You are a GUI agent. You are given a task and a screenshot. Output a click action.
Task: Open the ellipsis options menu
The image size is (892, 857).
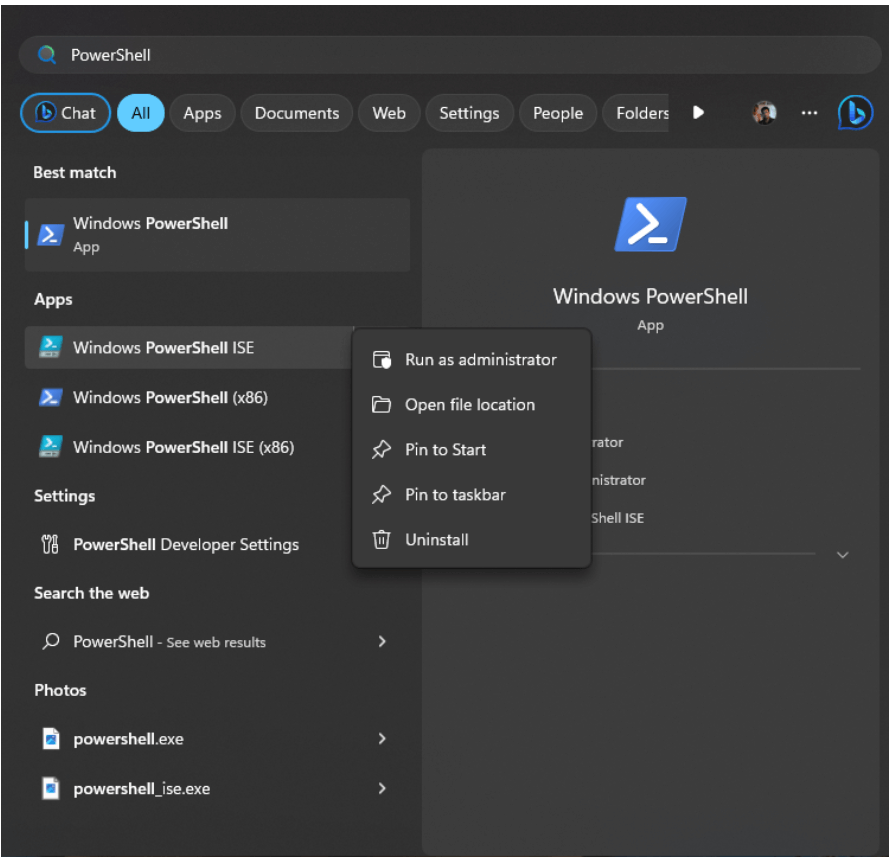809,112
